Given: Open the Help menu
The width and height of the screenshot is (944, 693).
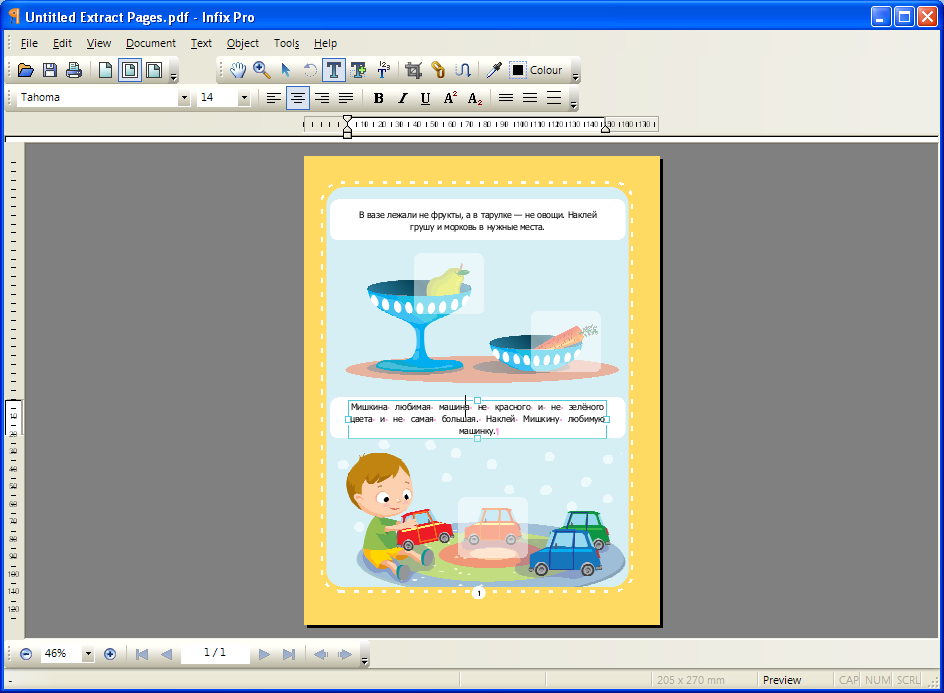Looking at the screenshot, I should (325, 43).
